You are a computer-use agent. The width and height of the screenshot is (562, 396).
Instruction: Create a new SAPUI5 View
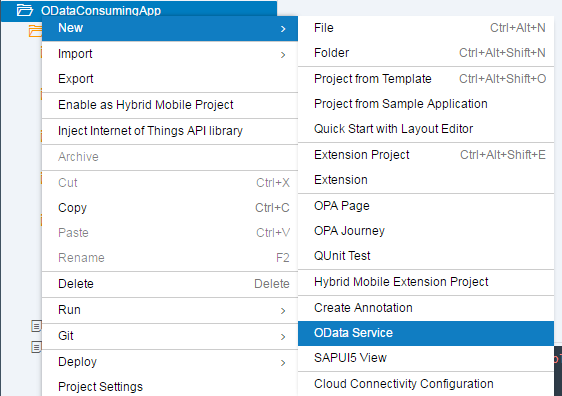[426, 358]
